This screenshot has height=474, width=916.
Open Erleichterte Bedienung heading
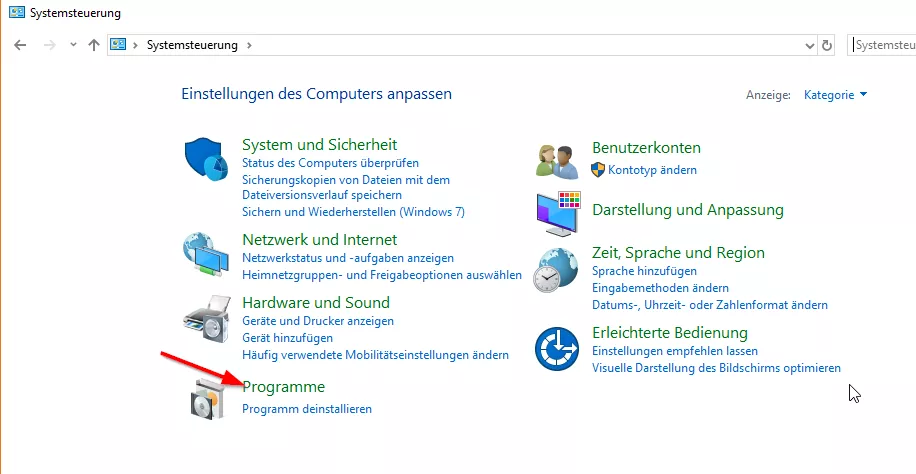[669, 333]
